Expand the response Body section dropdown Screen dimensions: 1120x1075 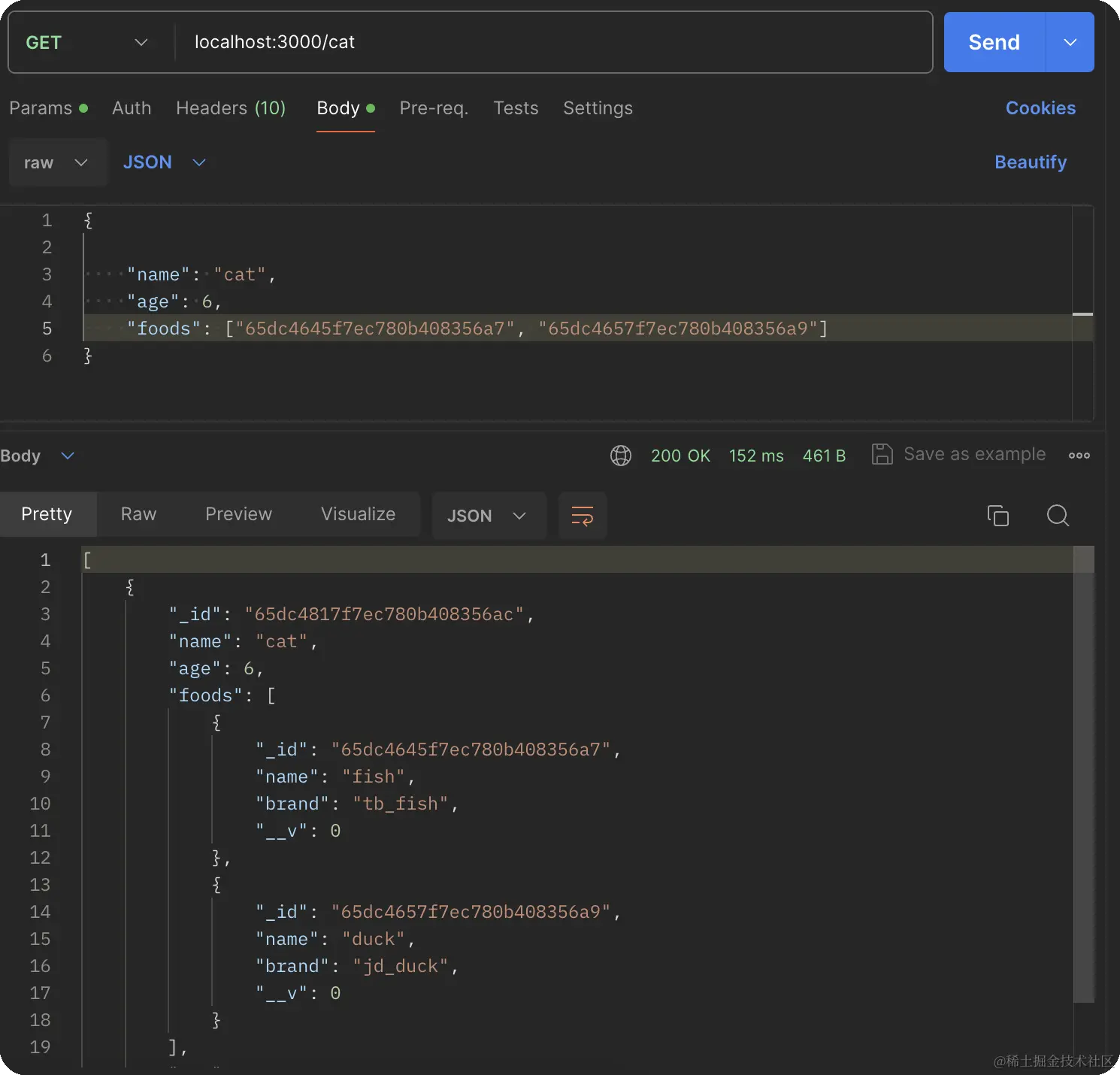click(38, 456)
